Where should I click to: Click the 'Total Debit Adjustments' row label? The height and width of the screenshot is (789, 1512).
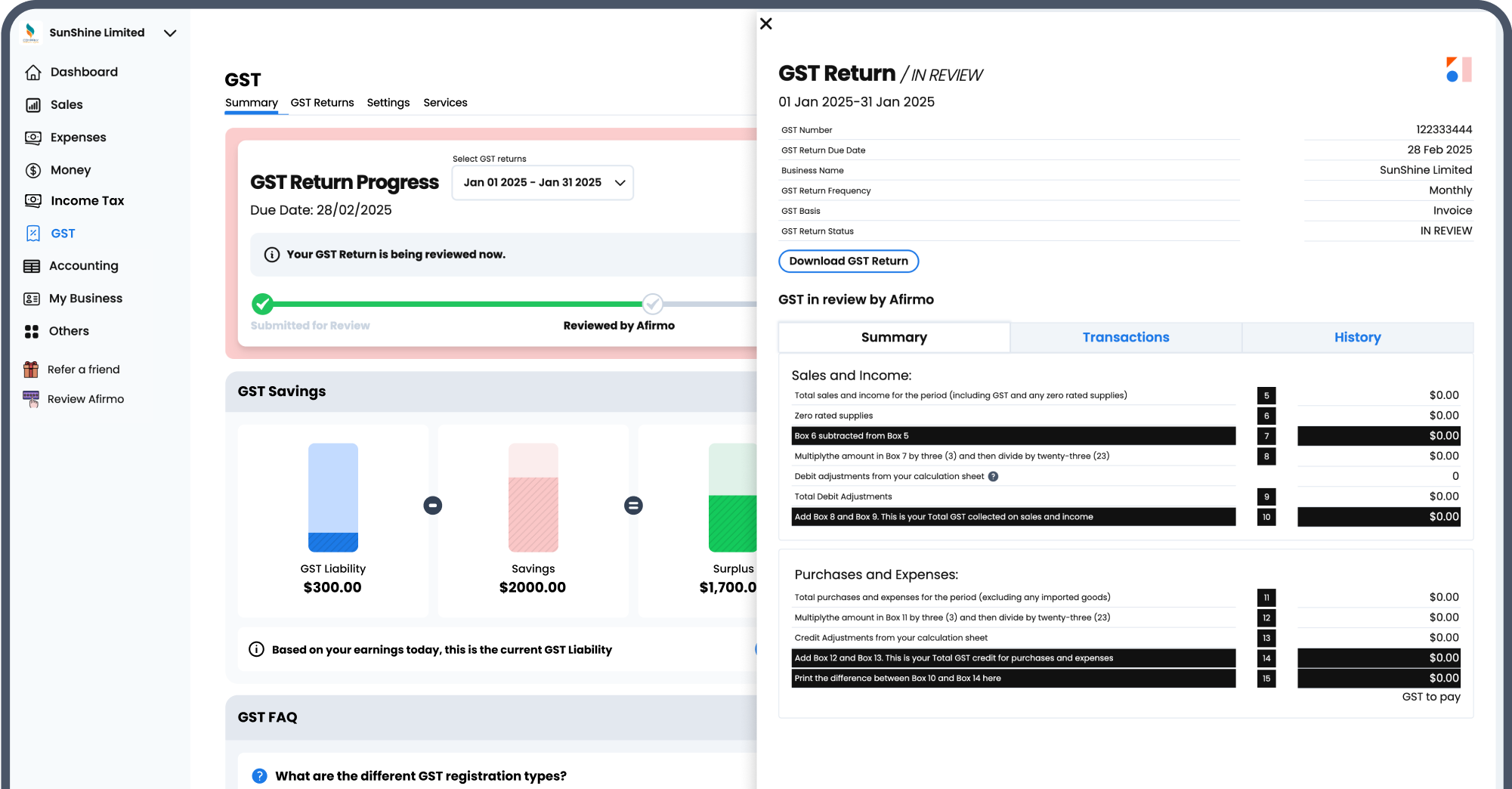click(x=843, y=497)
